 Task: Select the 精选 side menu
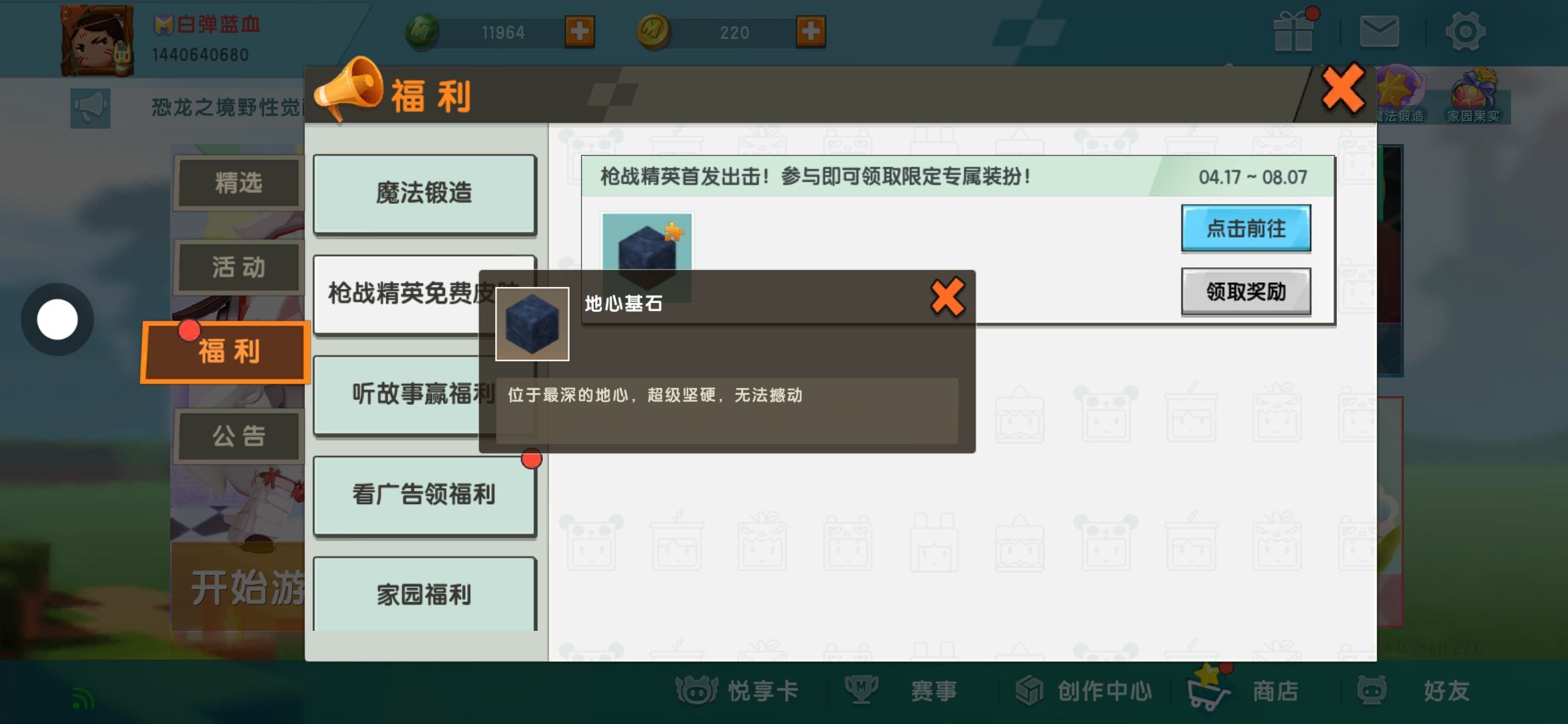(239, 183)
